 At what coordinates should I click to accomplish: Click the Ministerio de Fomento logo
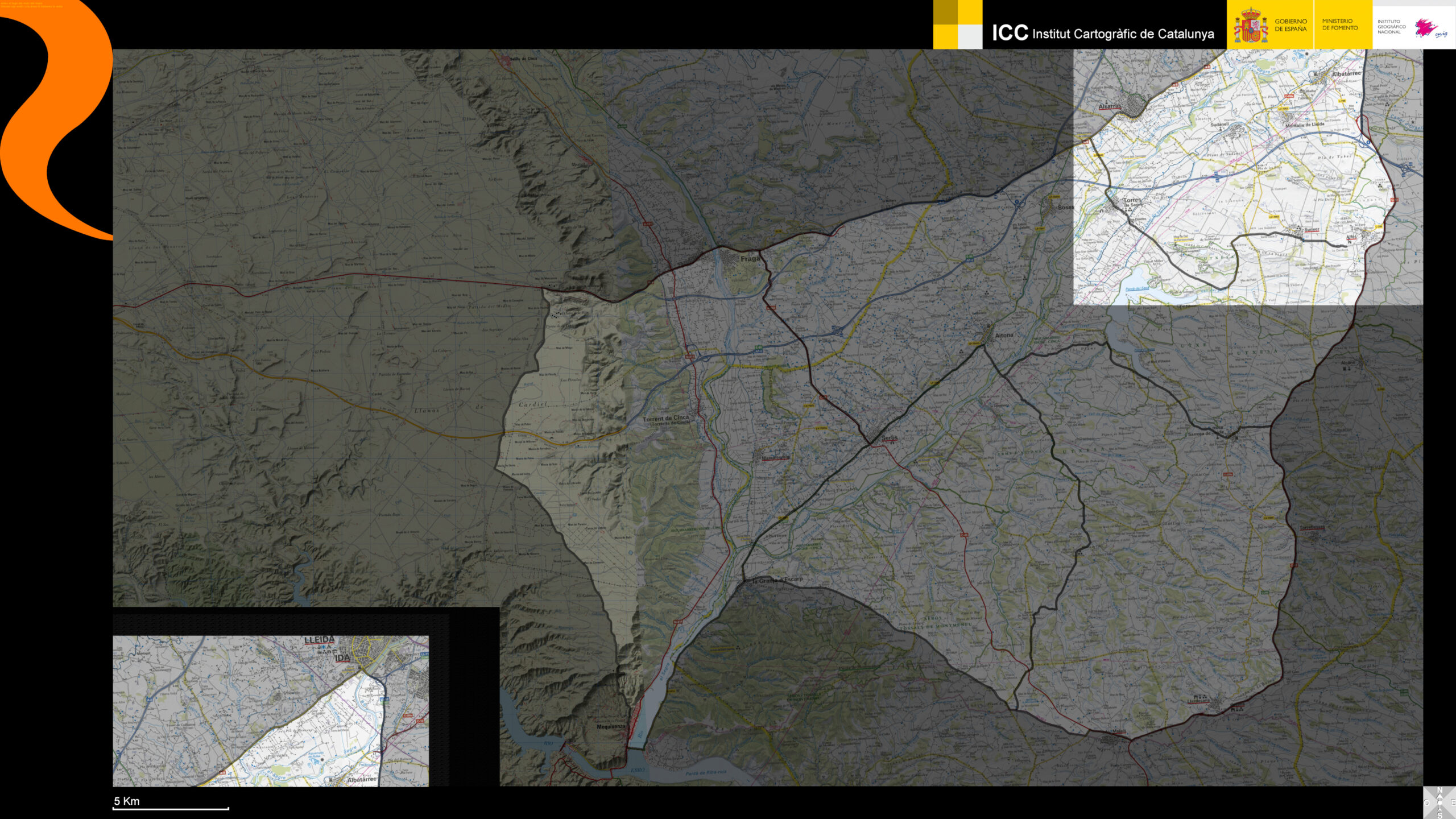pyautogui.click(x=1339, y=24)
